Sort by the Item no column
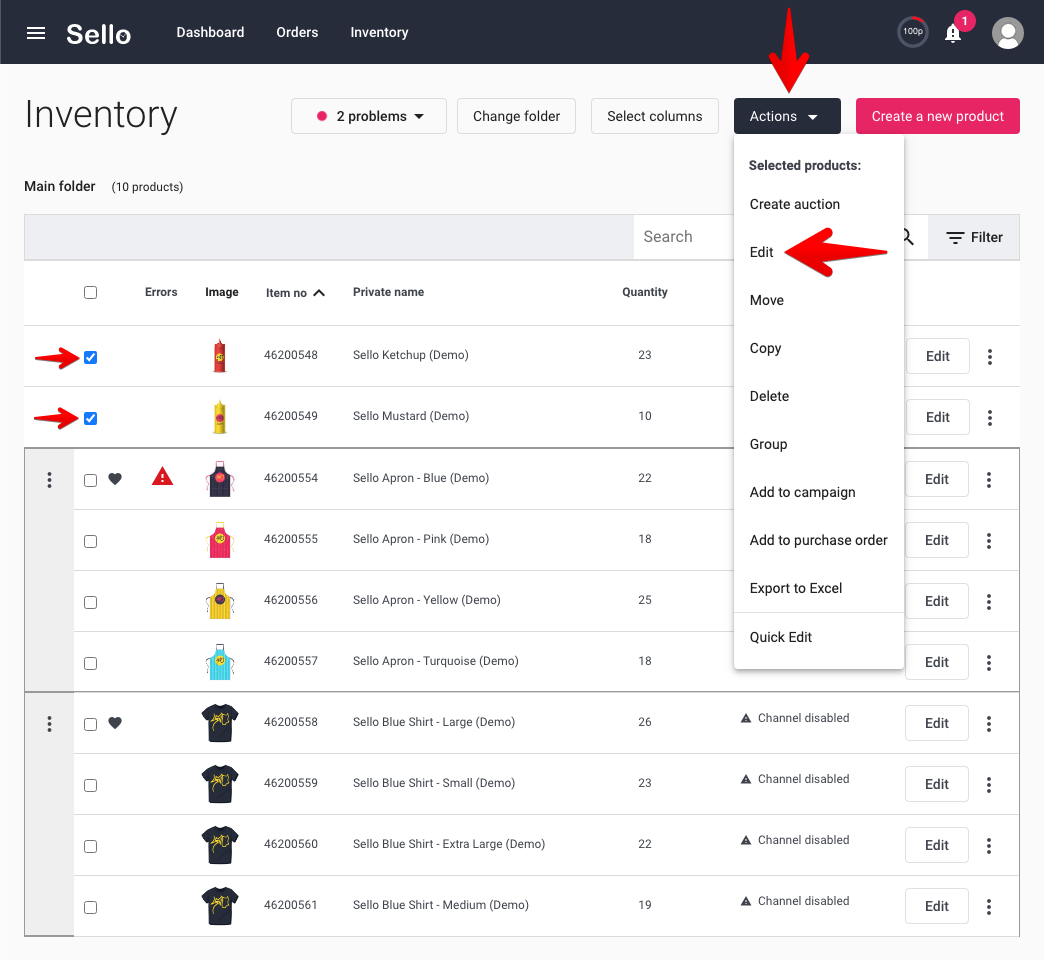This screenshot has height=960, width=1044. 295,293
